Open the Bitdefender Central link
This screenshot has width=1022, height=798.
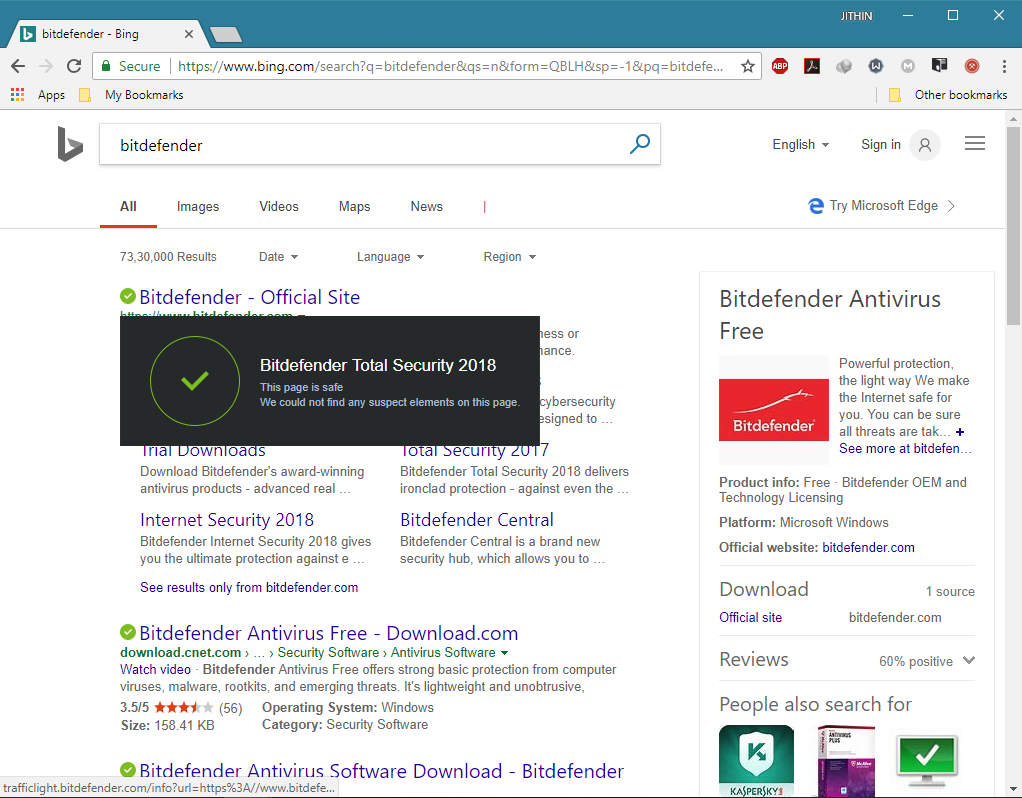click(476, 520)
